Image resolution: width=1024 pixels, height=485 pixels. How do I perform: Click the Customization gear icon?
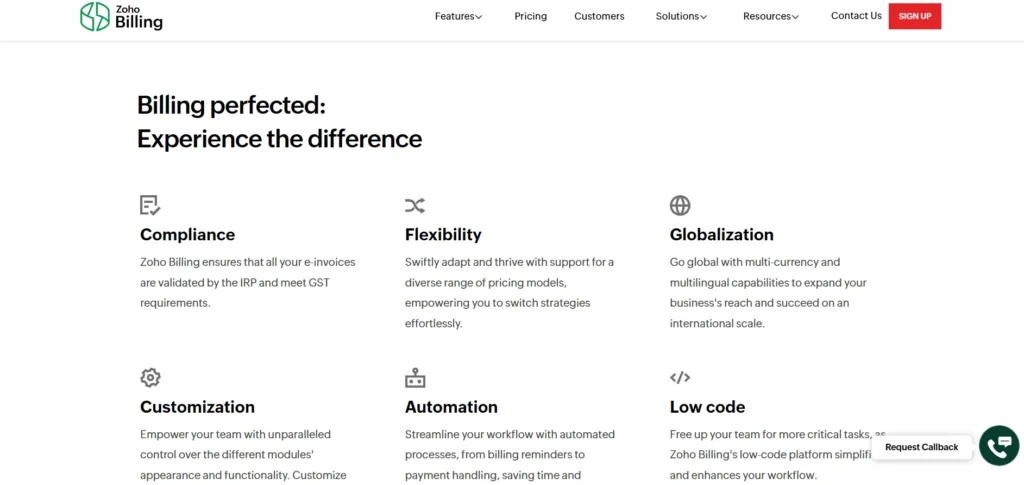[150, 377]
